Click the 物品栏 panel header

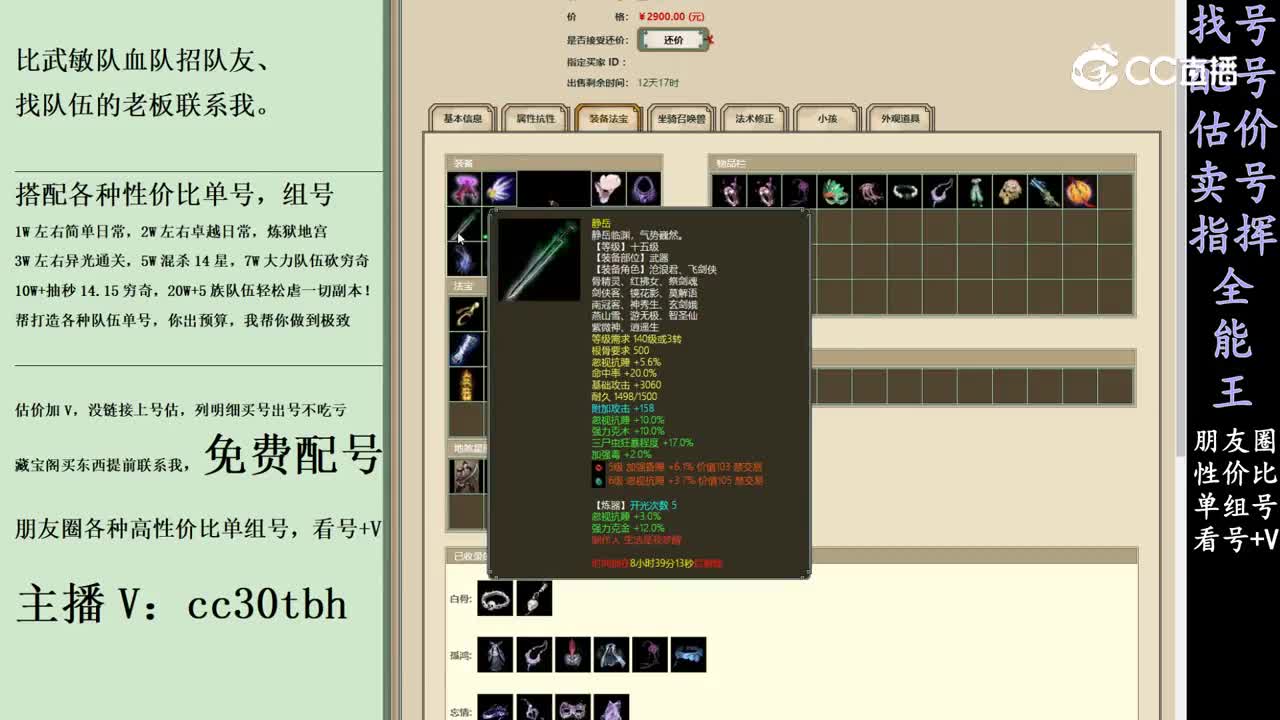click(921, 163)
